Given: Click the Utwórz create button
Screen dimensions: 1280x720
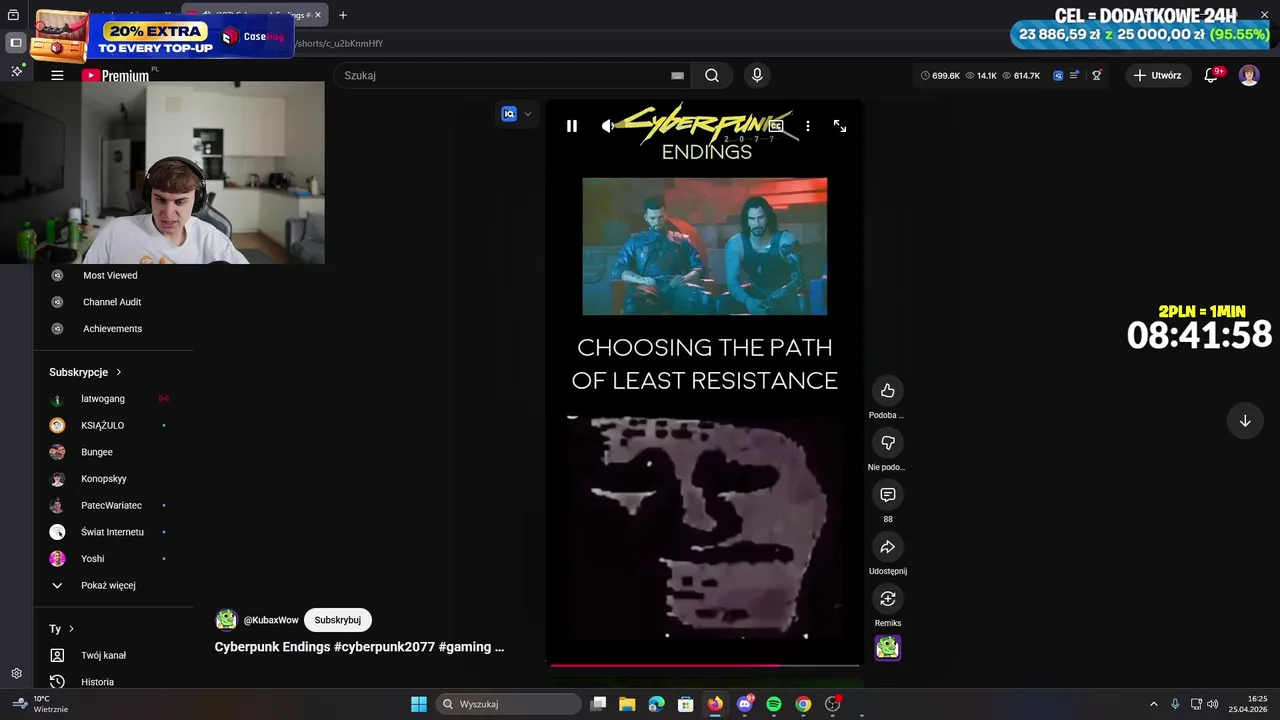Looking at the screenshot, I should coord(1157,75).
